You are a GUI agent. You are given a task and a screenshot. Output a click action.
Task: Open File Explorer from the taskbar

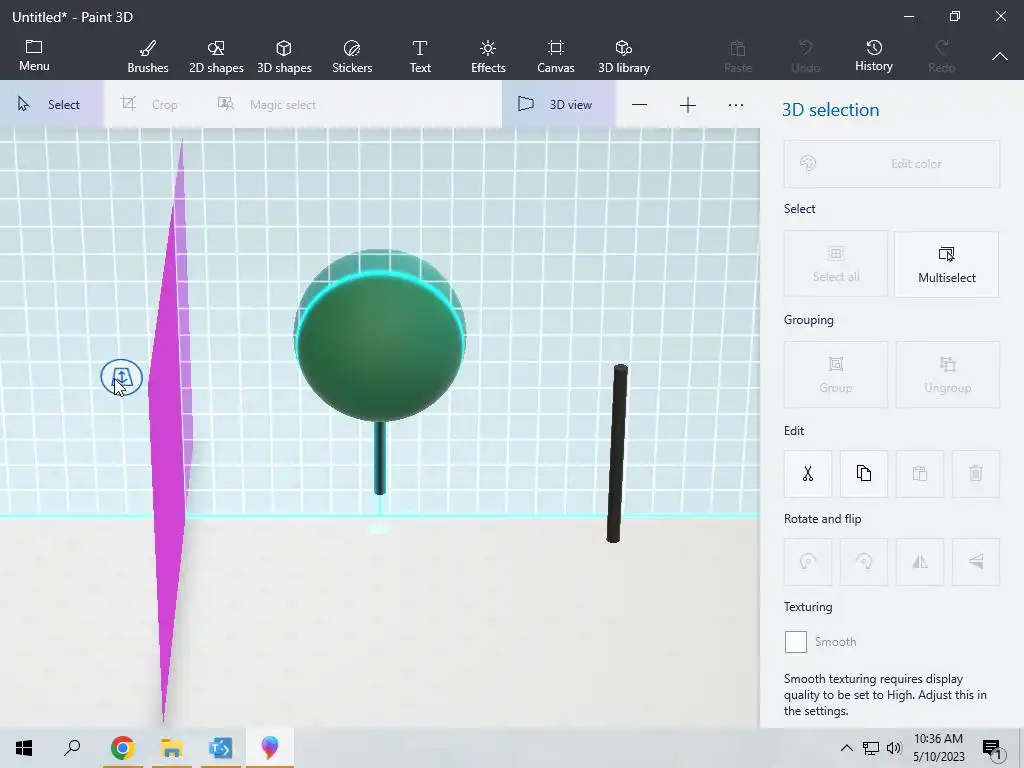click(172, 748)
